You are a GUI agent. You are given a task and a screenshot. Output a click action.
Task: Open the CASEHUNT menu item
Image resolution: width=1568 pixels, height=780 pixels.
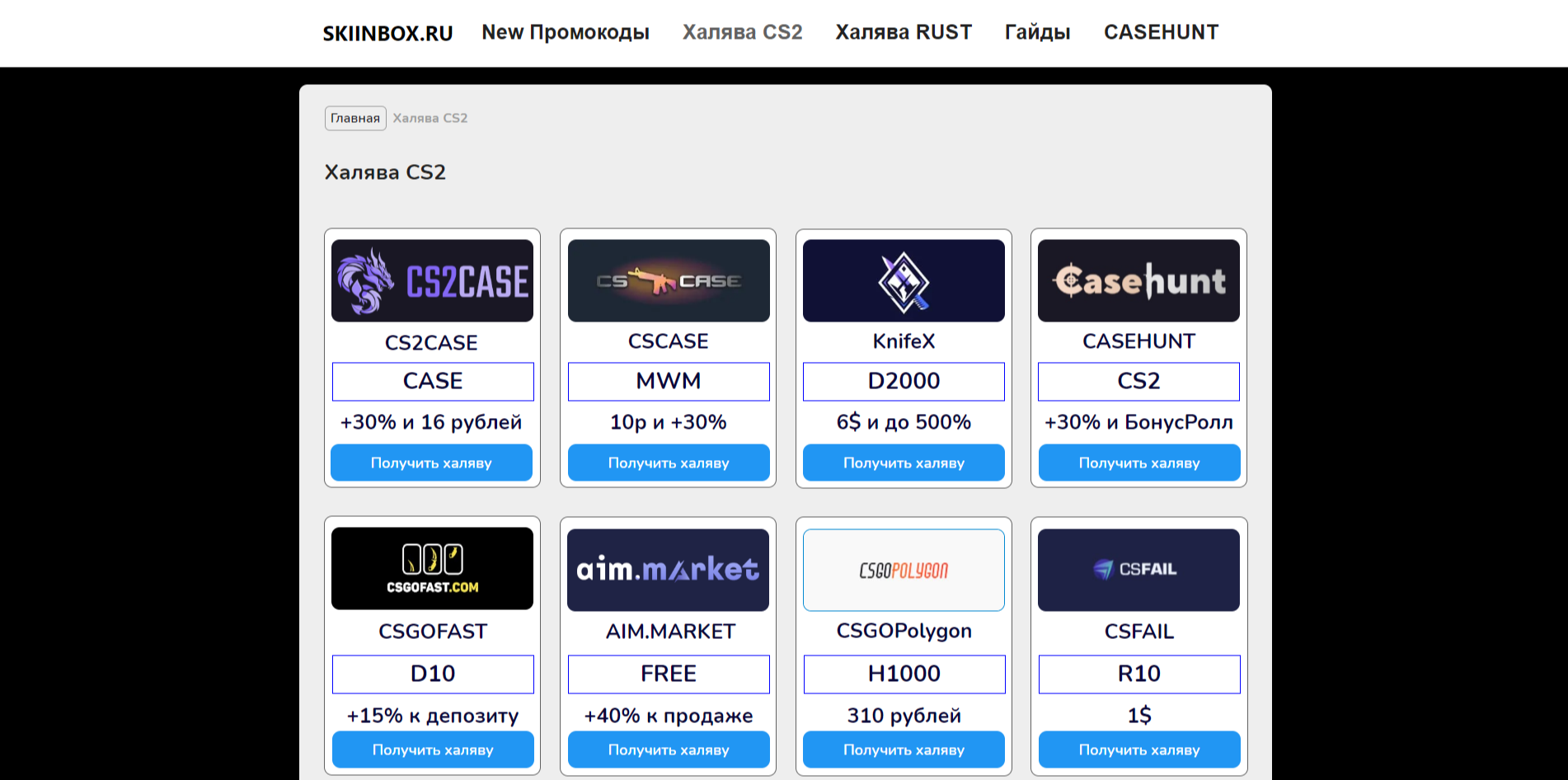1161,32
